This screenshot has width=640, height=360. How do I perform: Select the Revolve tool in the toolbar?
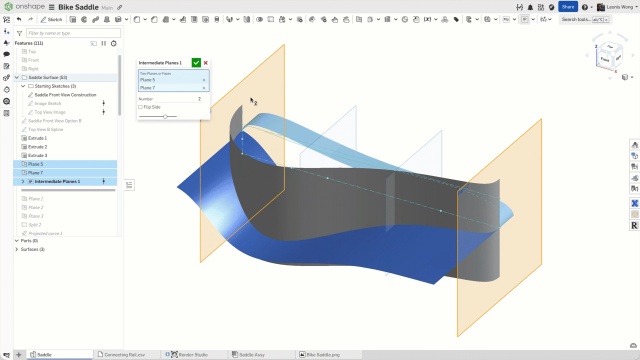click(84, 19)
